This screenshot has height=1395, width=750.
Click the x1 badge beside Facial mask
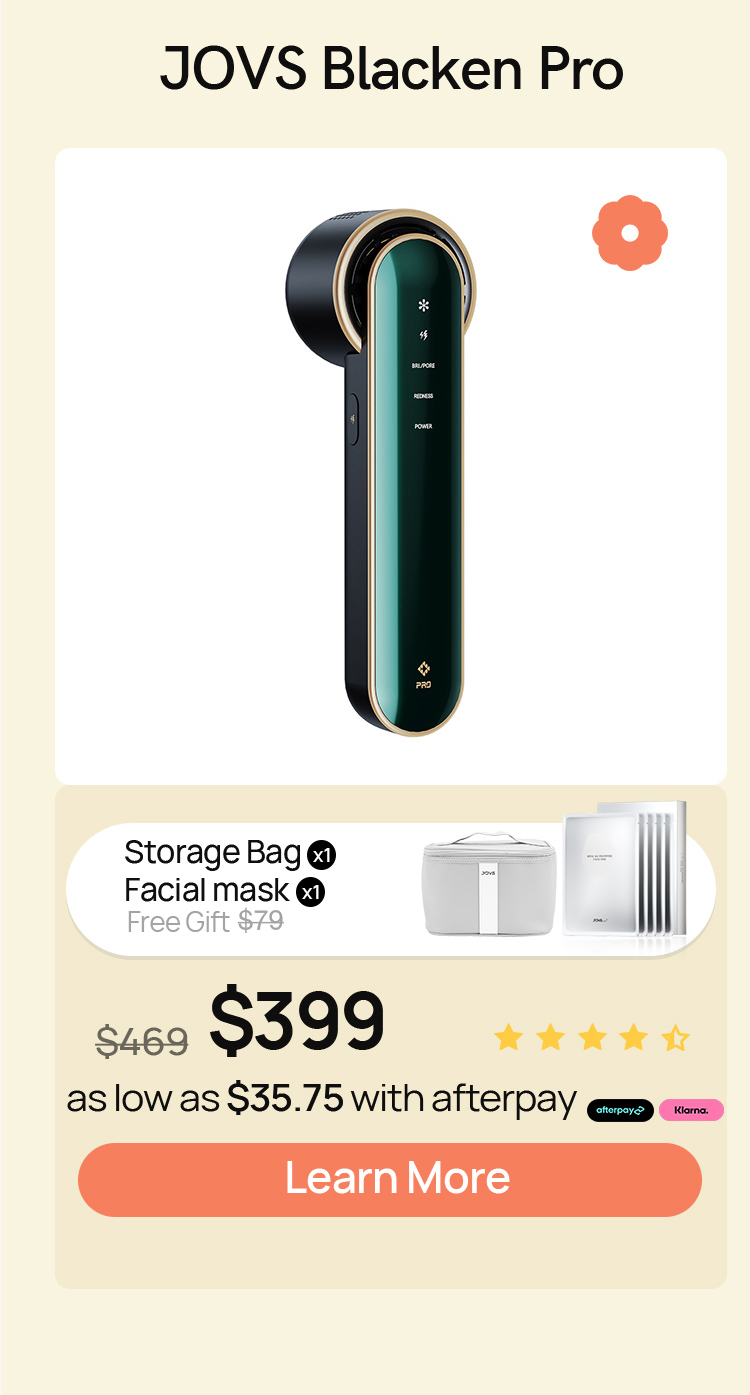(x=311, y=892)
